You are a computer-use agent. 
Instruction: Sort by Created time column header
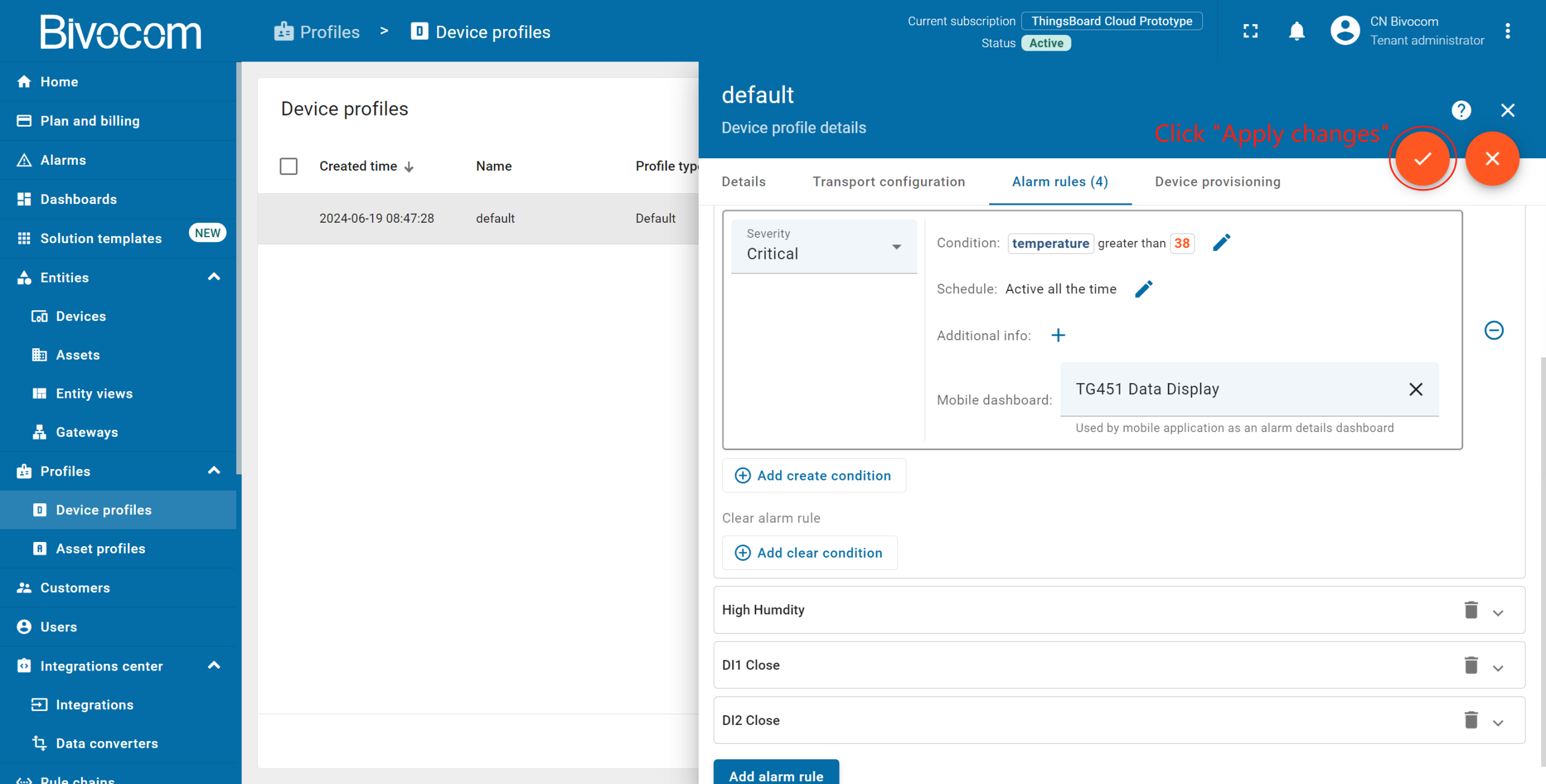click(358, 166)
